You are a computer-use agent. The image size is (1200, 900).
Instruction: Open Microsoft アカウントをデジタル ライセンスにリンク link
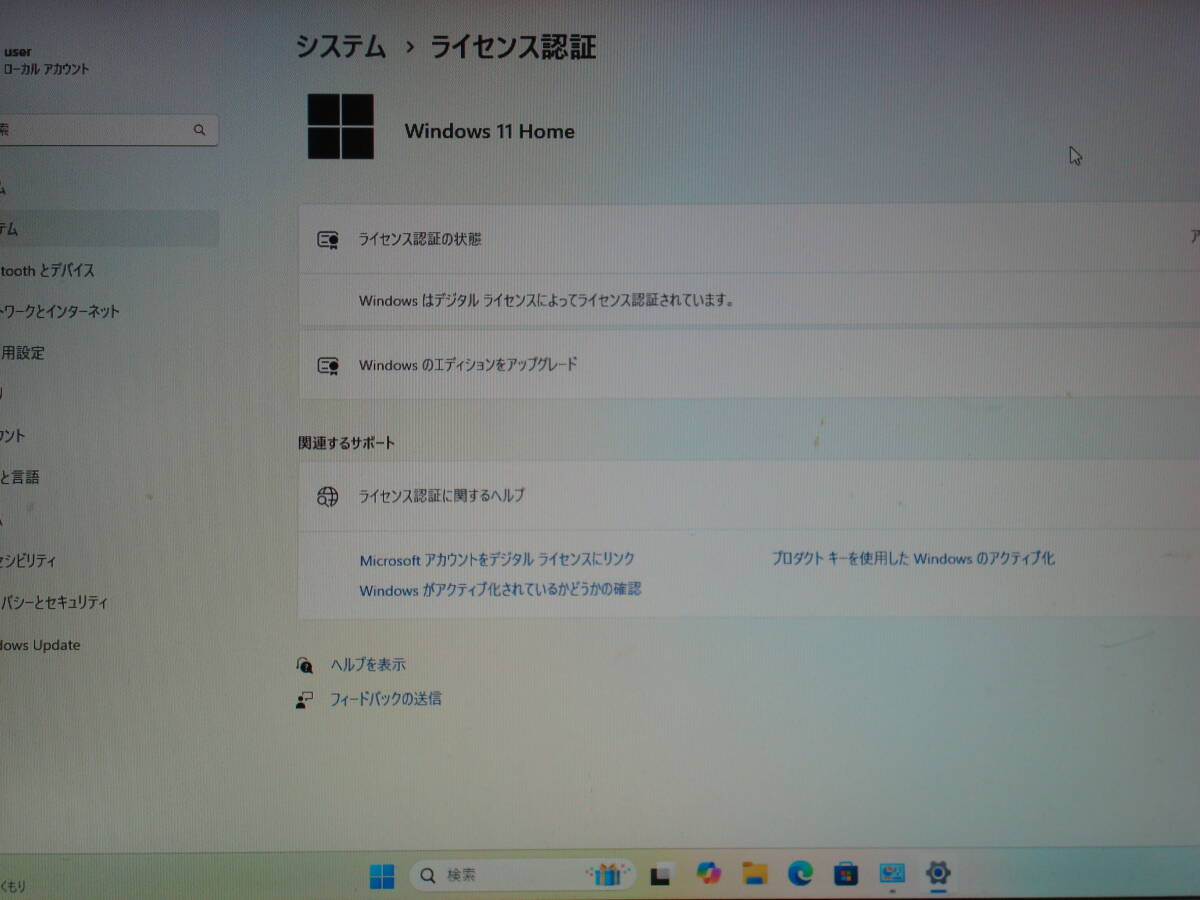click(x=497, y=560)
